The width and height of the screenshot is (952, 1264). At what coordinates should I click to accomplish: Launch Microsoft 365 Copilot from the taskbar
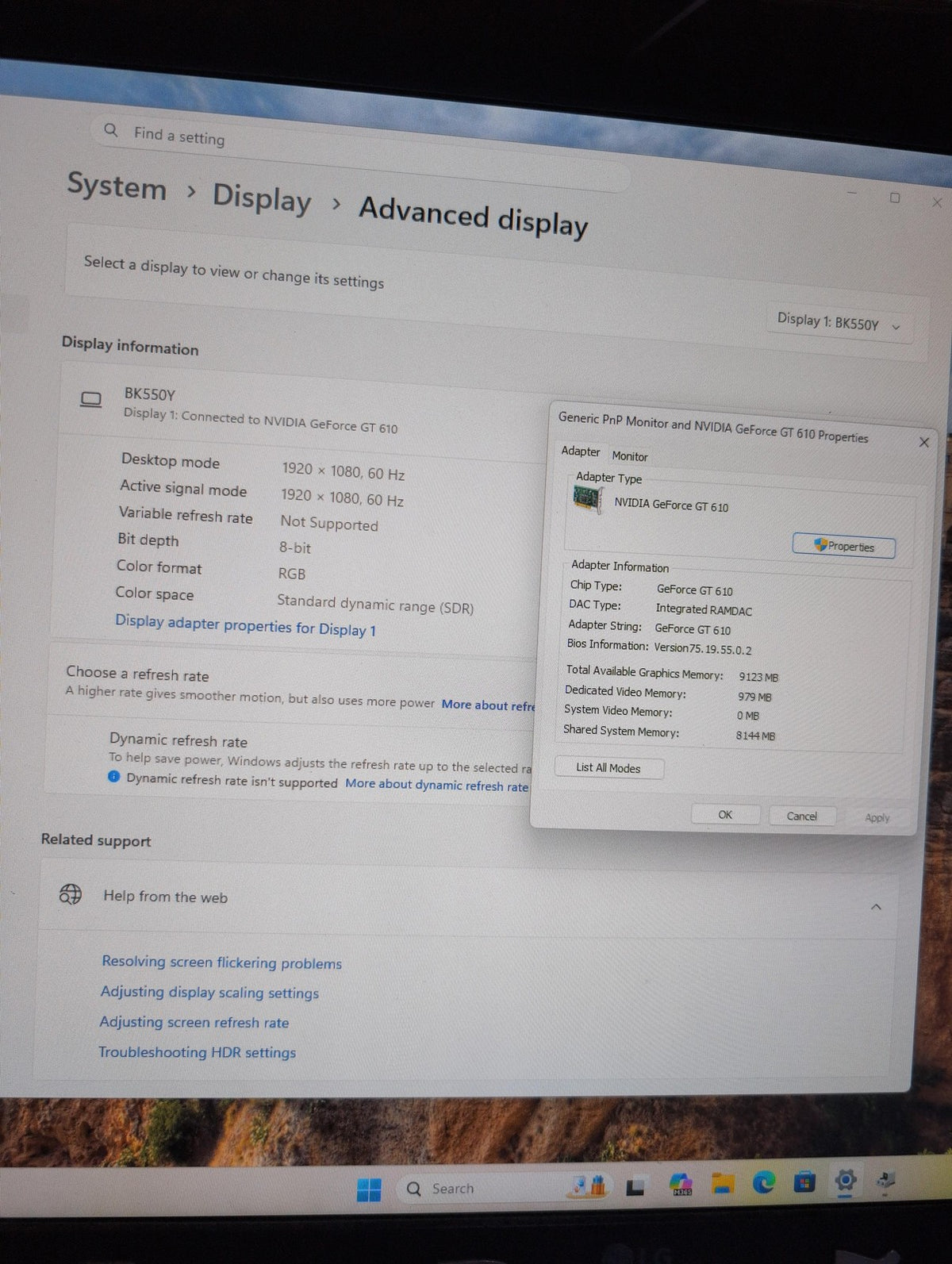(x=681, y=1185)
